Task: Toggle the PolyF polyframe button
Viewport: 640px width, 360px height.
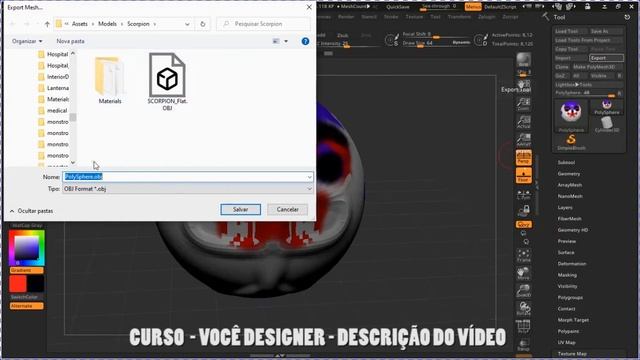Action: point(523,327)
